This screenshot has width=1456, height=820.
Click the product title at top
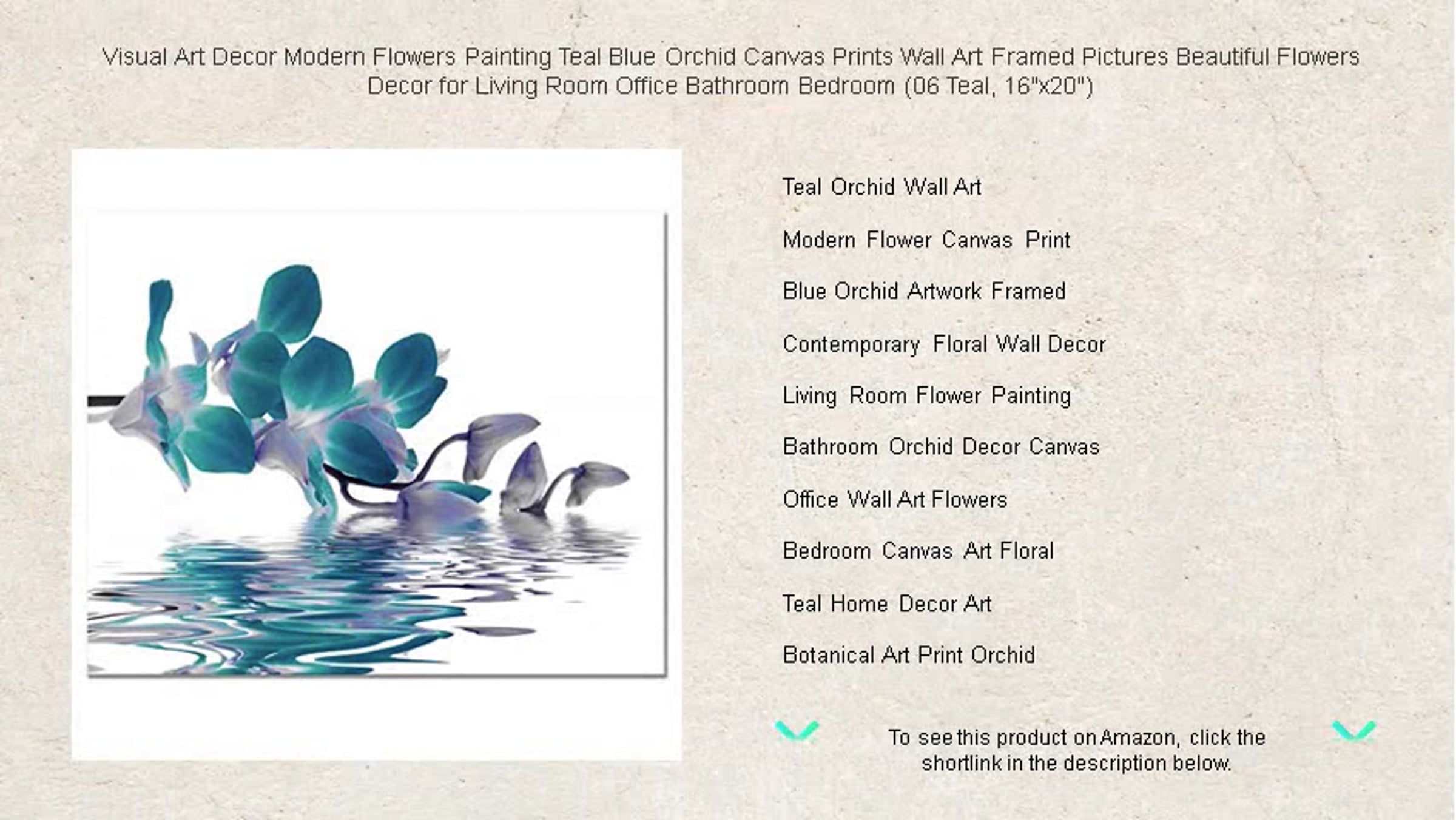730,71
